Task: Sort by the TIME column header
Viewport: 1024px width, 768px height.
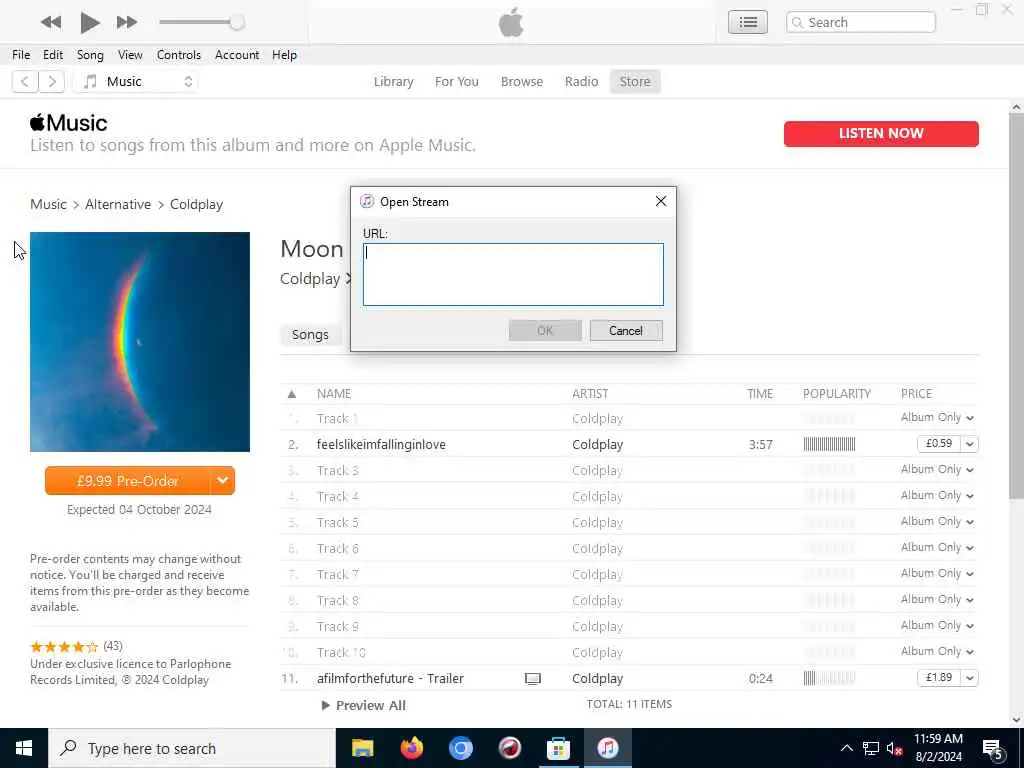Action: coord(760,394)
